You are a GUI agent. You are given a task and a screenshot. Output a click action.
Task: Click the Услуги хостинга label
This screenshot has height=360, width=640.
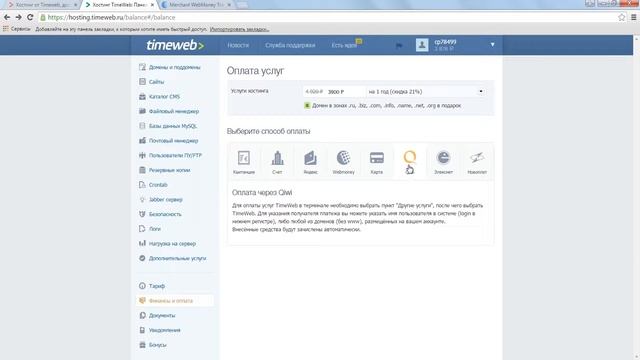pos(249,91)
